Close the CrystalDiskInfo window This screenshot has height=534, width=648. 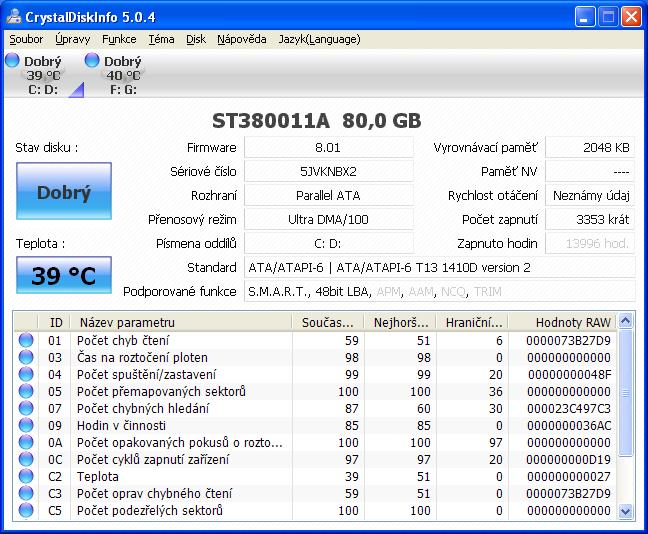[x=631, y=17]
